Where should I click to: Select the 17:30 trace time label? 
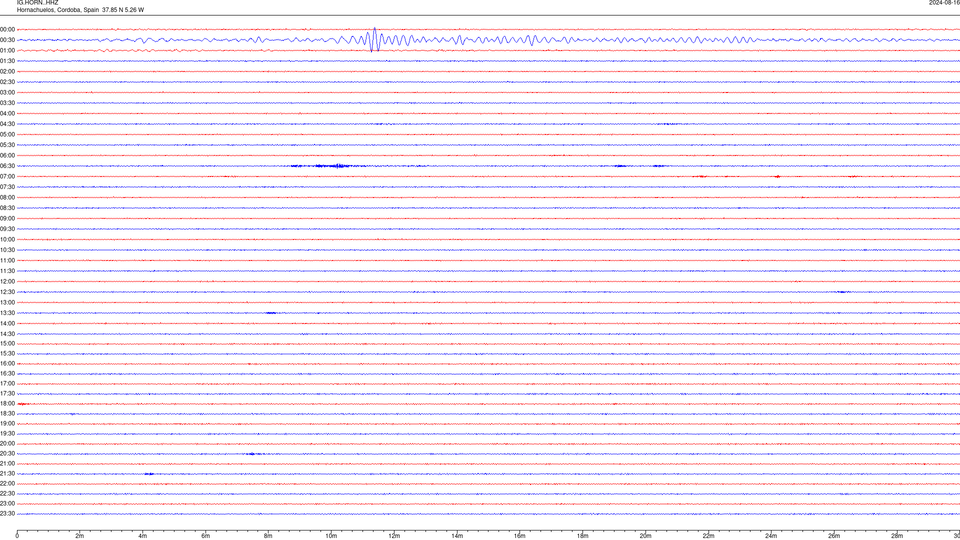[7, 394]
